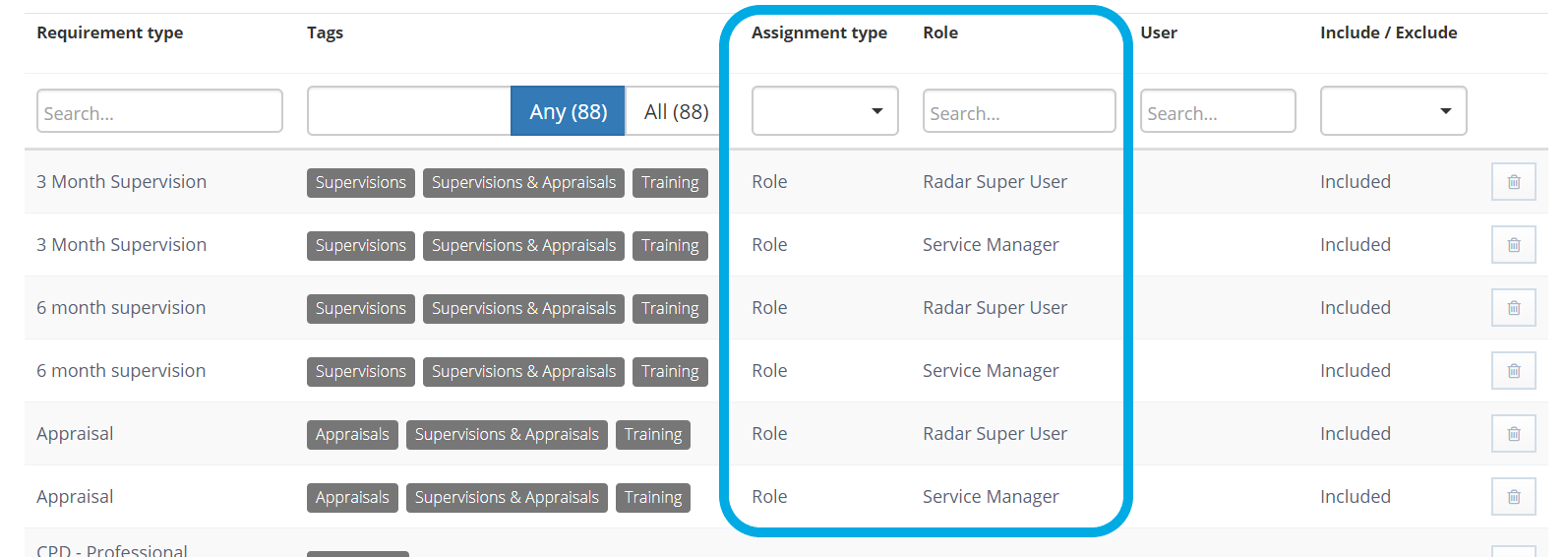The image size is (1568, 557).
Task: Click Supervisions tag in 3 Month Service Manager row
Action: [361, 245]
